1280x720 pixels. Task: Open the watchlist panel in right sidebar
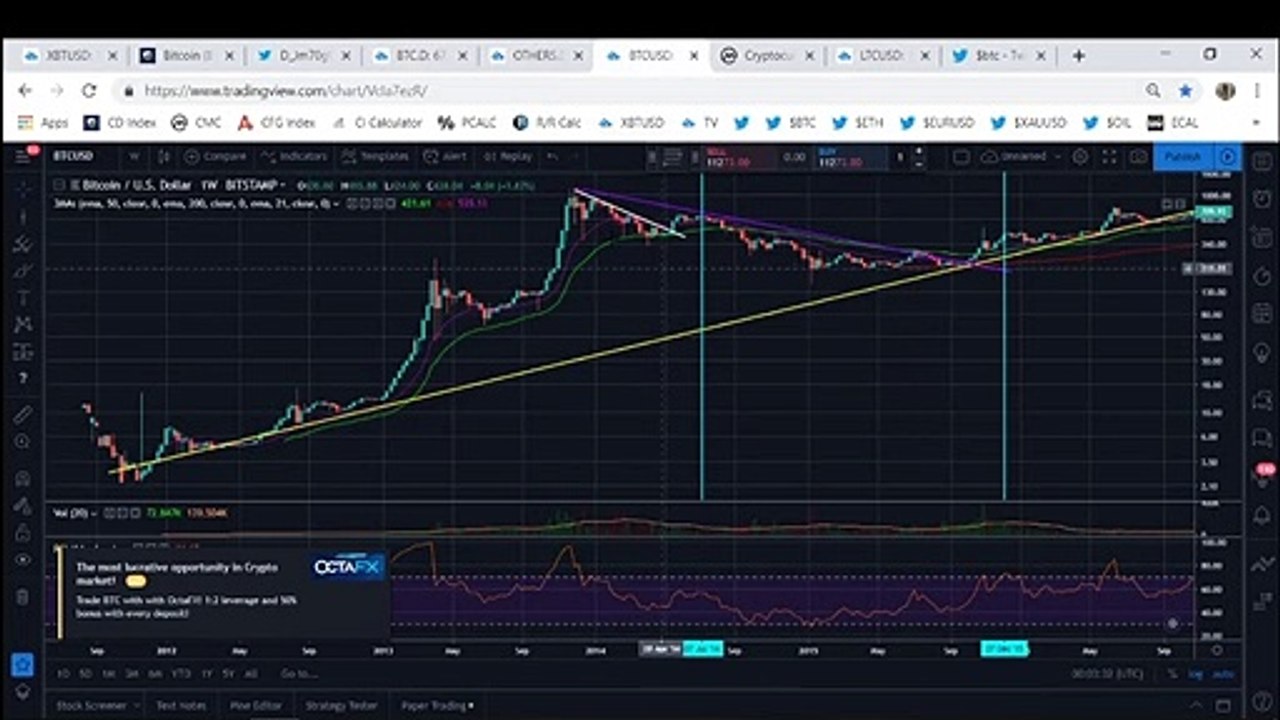[1263, 163]
